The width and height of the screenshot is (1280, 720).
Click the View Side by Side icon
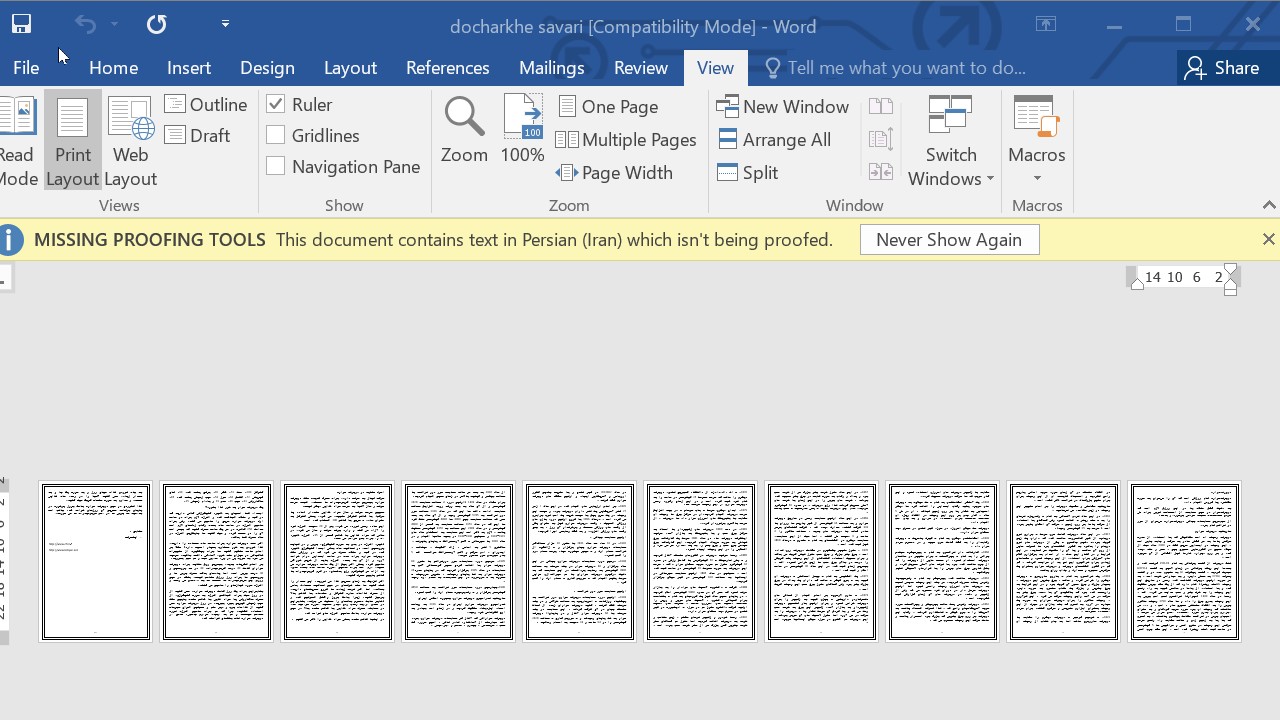coord(881,107)
